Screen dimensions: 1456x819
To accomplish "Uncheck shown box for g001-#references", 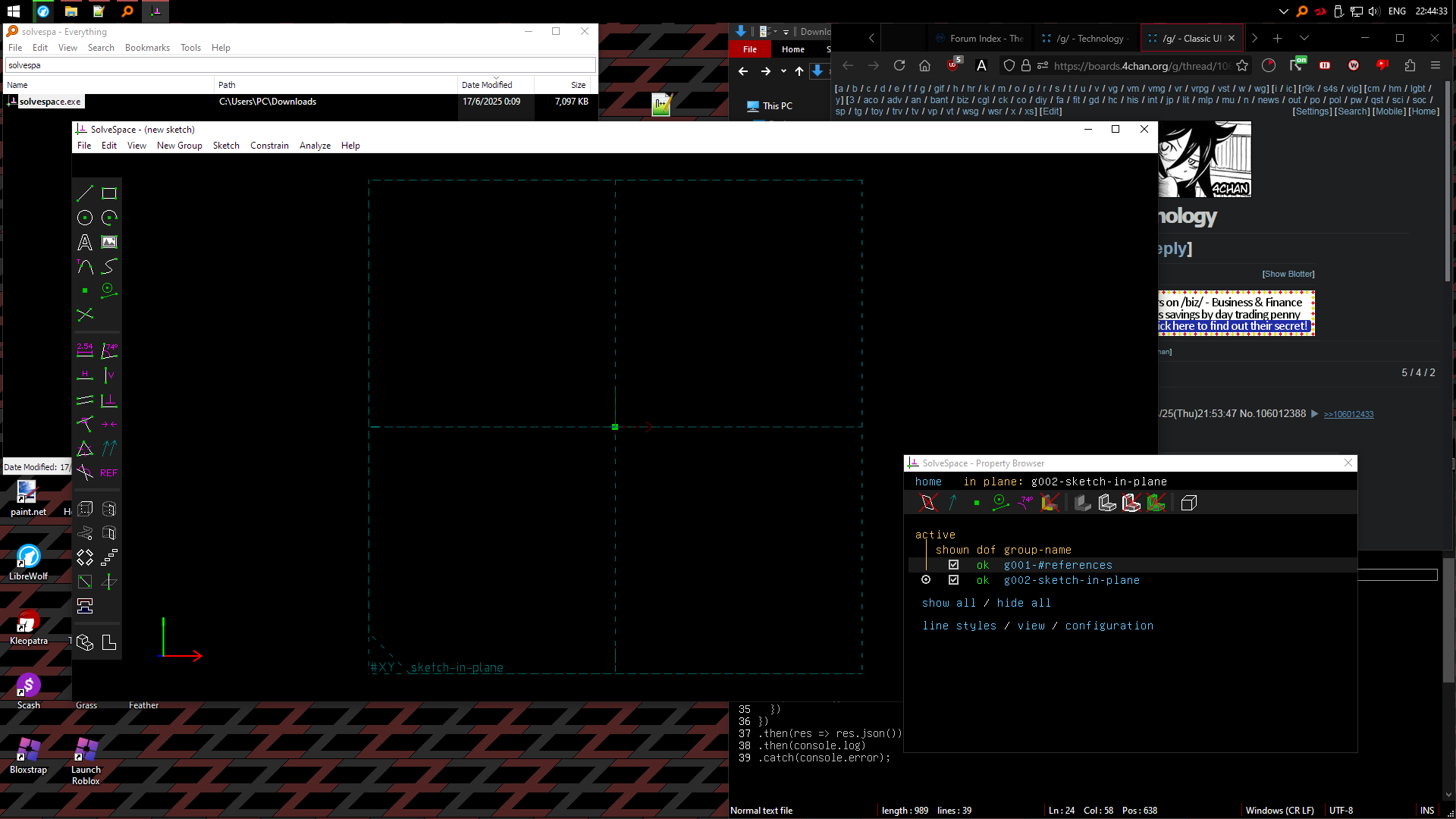I will pyautogui.click(x=953, y=565).
